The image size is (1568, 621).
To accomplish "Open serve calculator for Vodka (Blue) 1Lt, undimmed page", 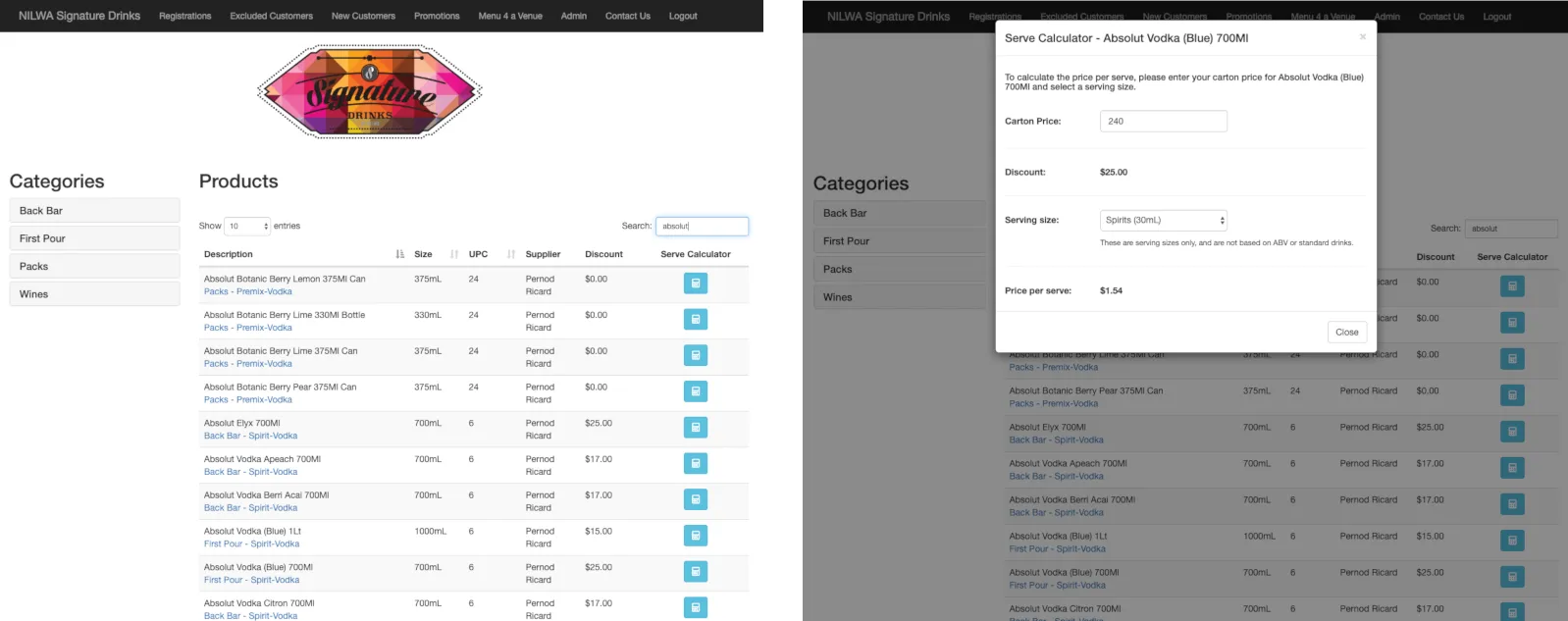I will (696, 536).
